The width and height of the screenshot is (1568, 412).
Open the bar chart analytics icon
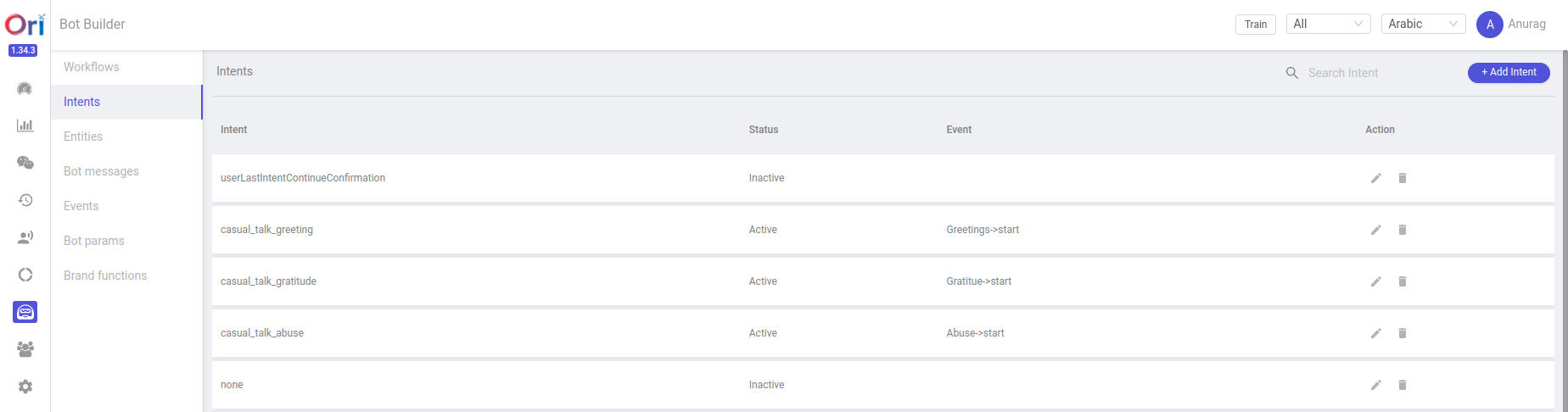point(25,125)
